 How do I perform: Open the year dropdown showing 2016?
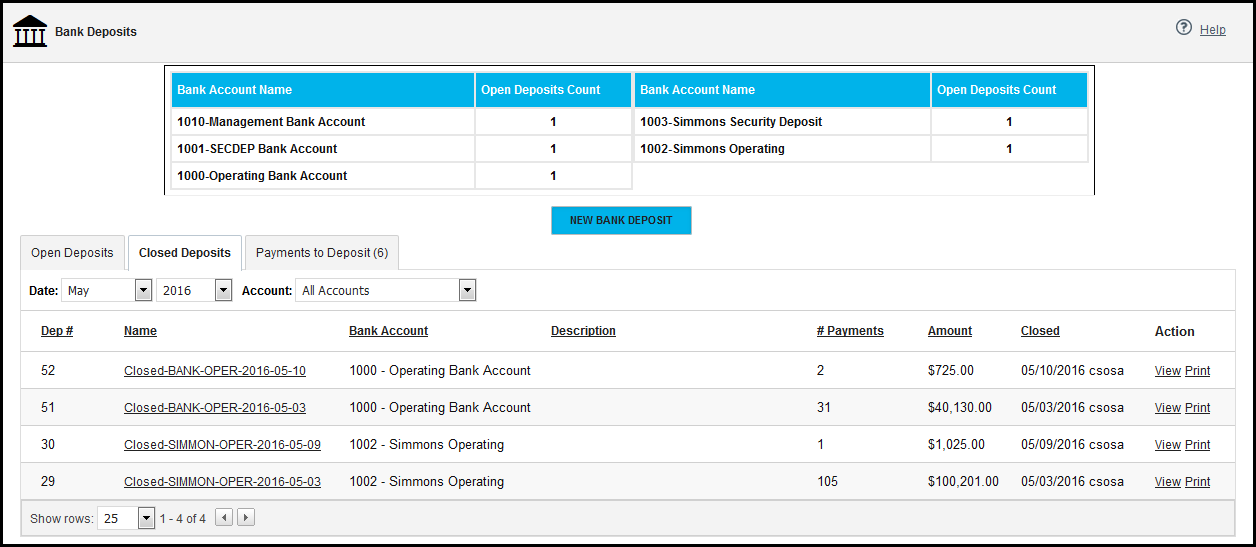(195, 290)
